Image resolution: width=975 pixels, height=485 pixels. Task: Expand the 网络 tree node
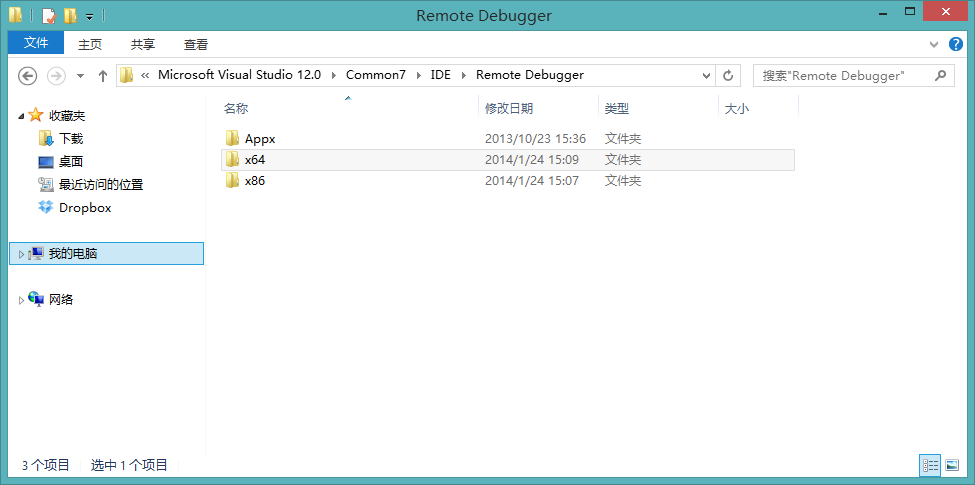pos(21,300)
